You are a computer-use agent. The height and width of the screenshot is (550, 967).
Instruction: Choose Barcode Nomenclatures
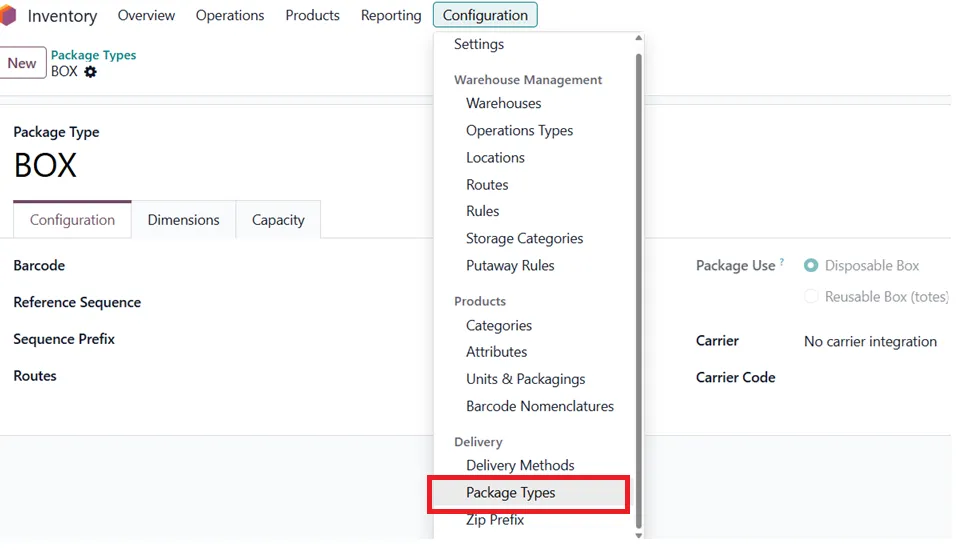click(540, 406)
